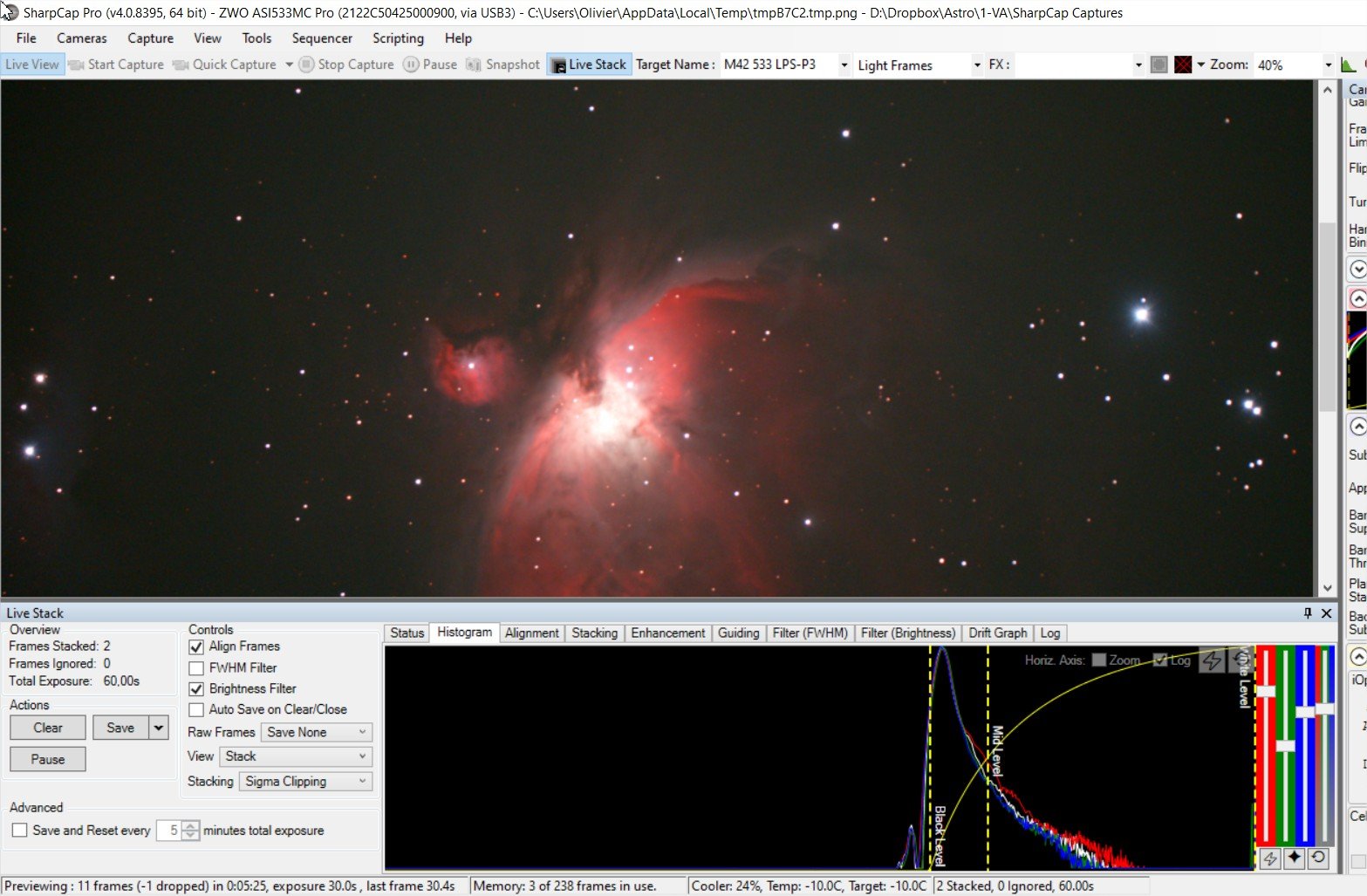The width and height of the screenshot is (1367, 896).
Task: Click the red channel slider handle
Action: pyautogui.click(x=1265, y=691)
